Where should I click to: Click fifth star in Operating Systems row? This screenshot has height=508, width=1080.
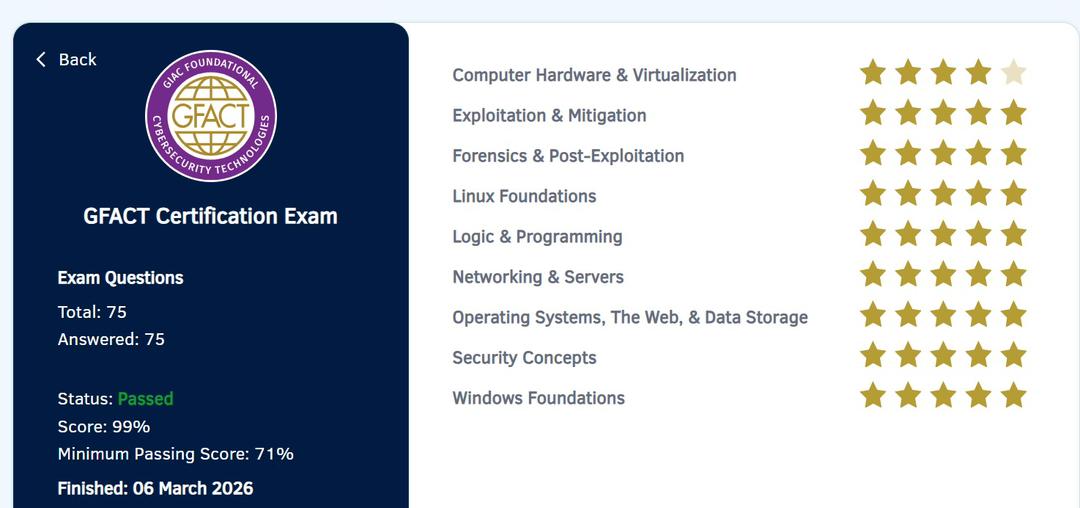[x=1013, y=315]
